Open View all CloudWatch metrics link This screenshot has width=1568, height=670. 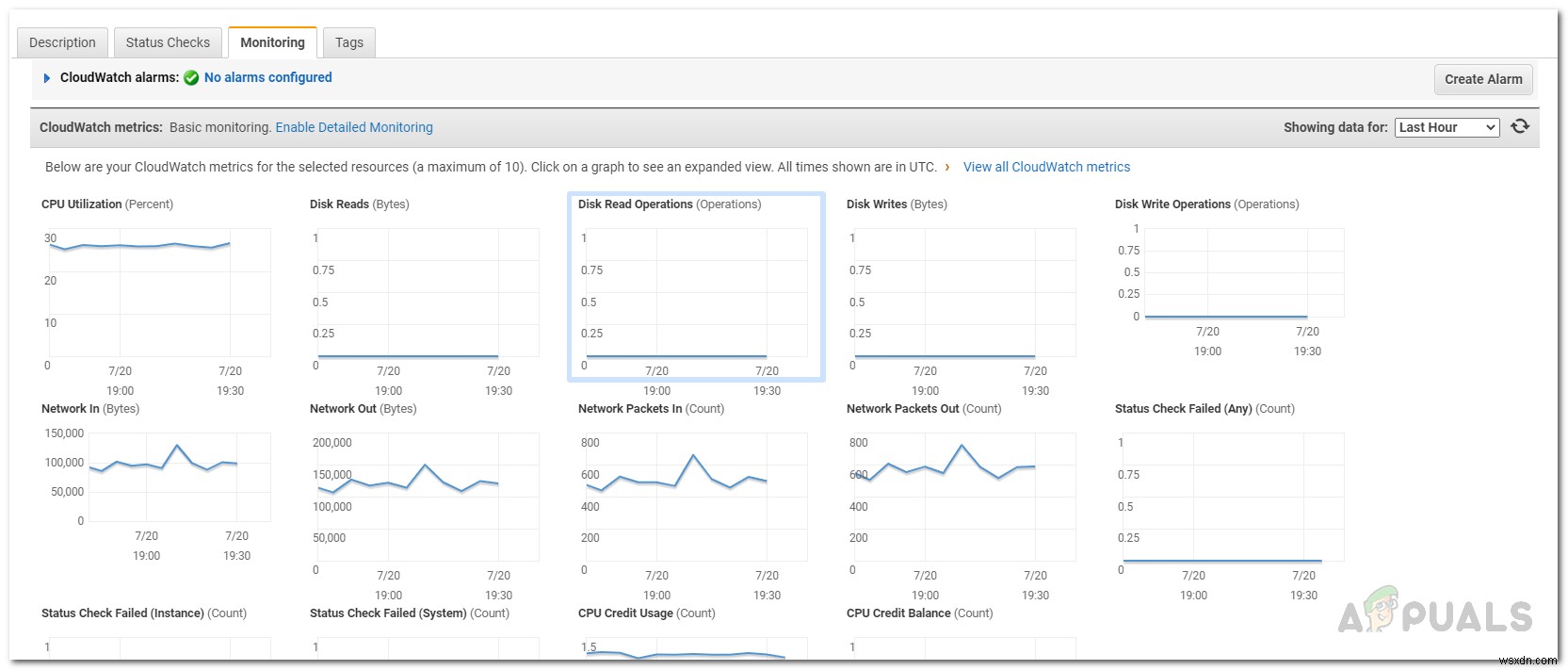click(x=1046, y=167)
